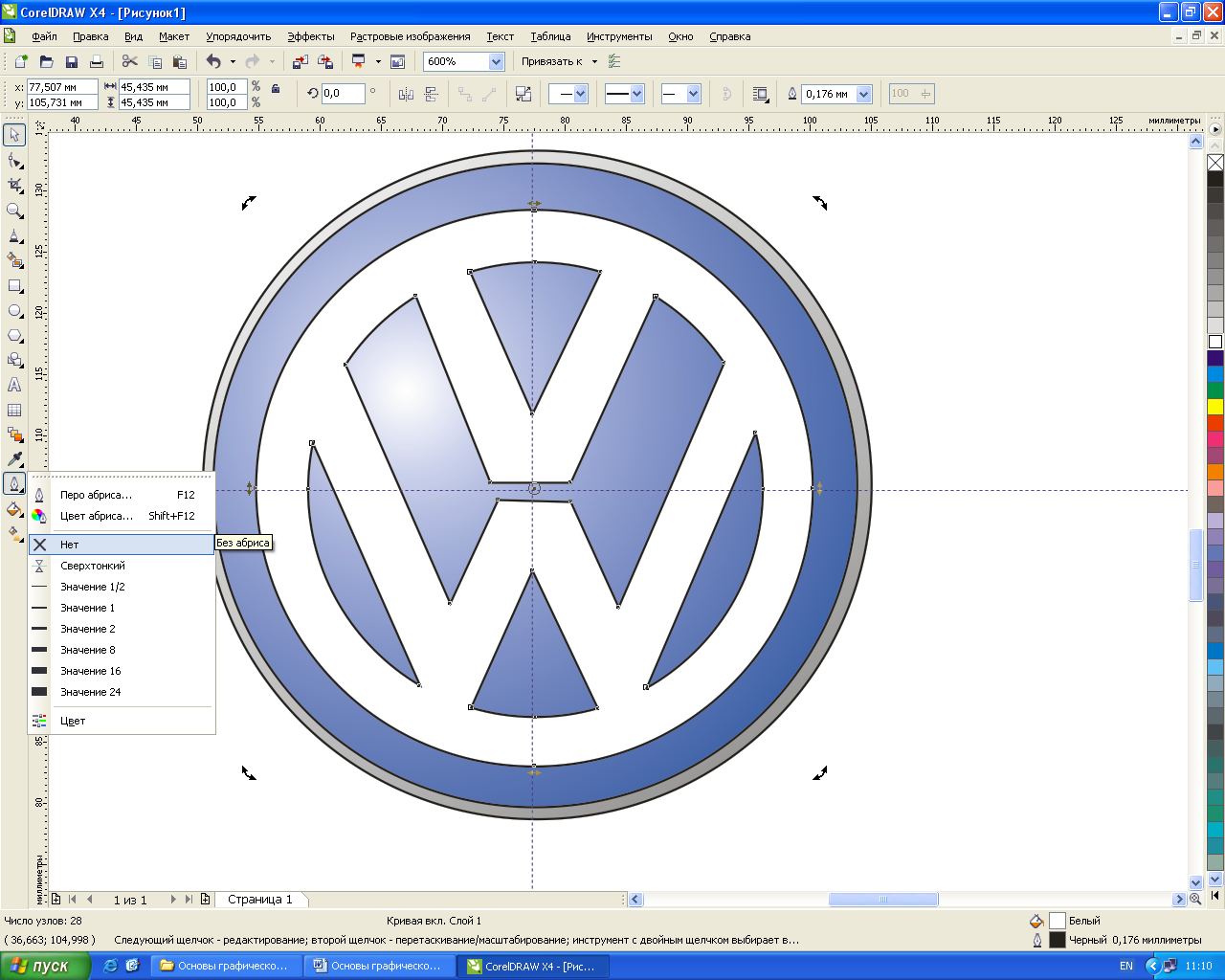The width and height of the screenshot is (1225, 980).
Task: Print the document
Action: pyautogui.click(x=96, y=61)
